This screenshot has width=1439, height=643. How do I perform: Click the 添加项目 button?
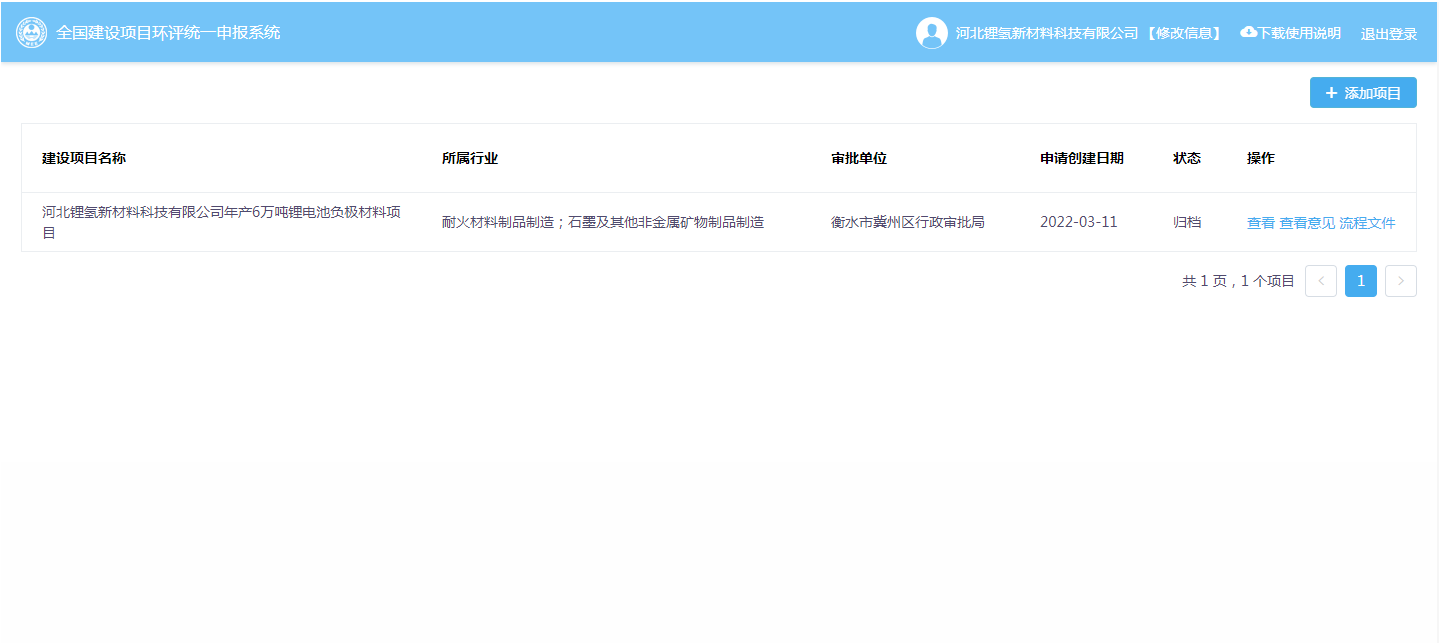1363,93
